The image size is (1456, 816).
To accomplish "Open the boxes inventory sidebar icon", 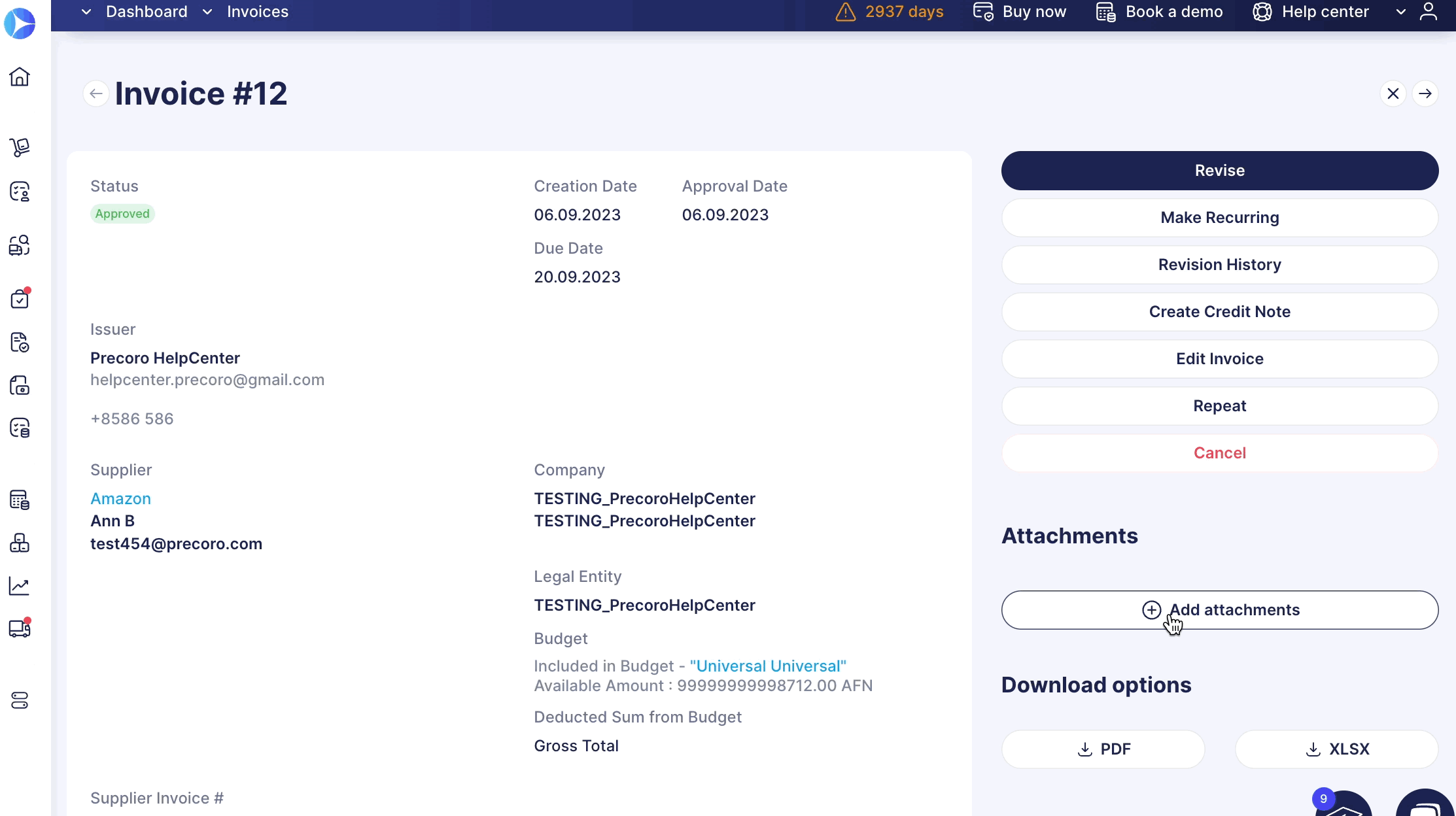I will [20, 543].
